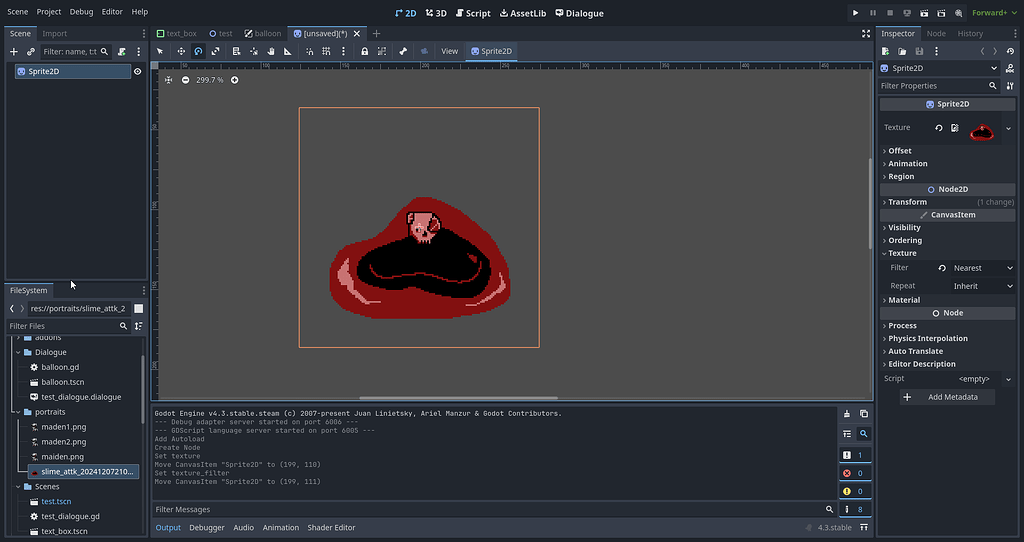Activate the Ruler Mode tool
The image size is (1024, 542).
287,51
